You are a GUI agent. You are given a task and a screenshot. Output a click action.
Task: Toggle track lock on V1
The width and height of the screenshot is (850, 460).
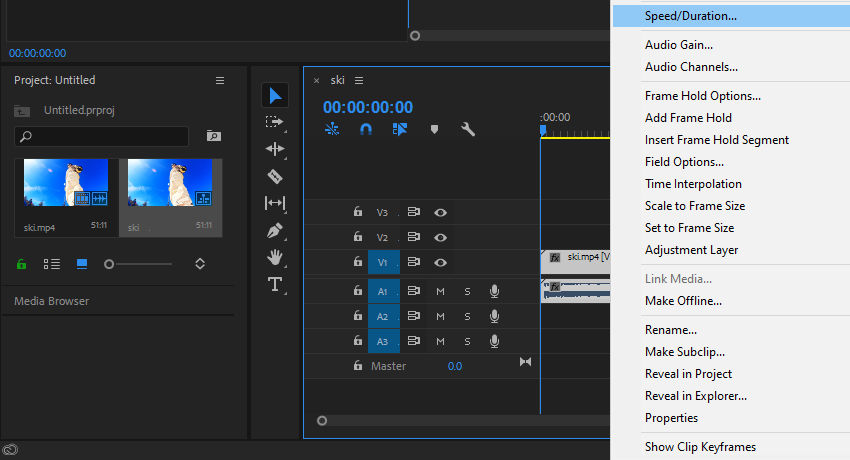pos(358,262)
